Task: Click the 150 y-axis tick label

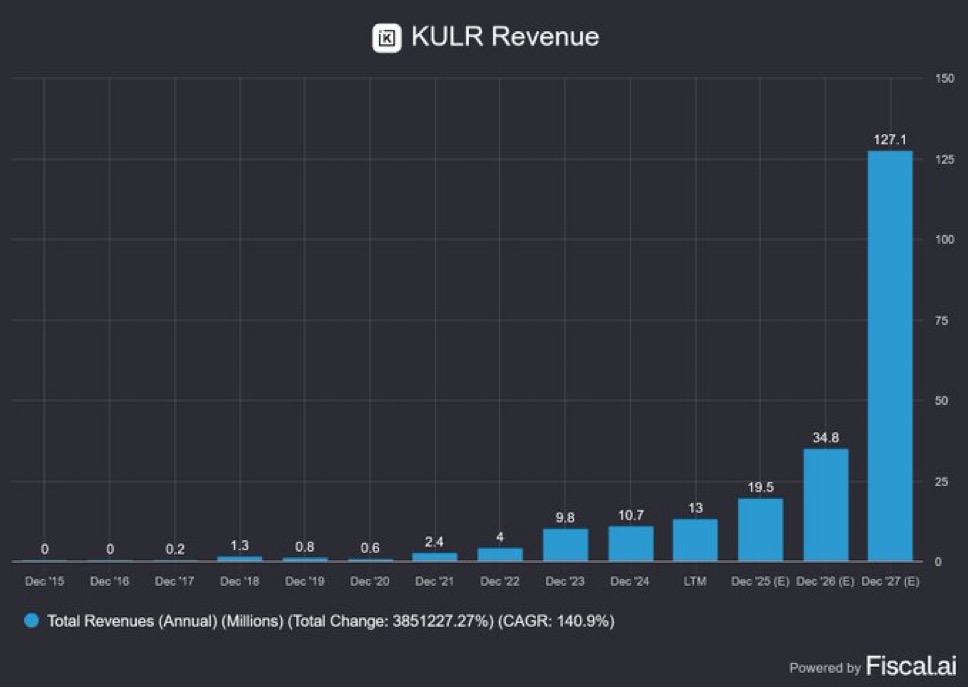Action: (x=945, y=78)
